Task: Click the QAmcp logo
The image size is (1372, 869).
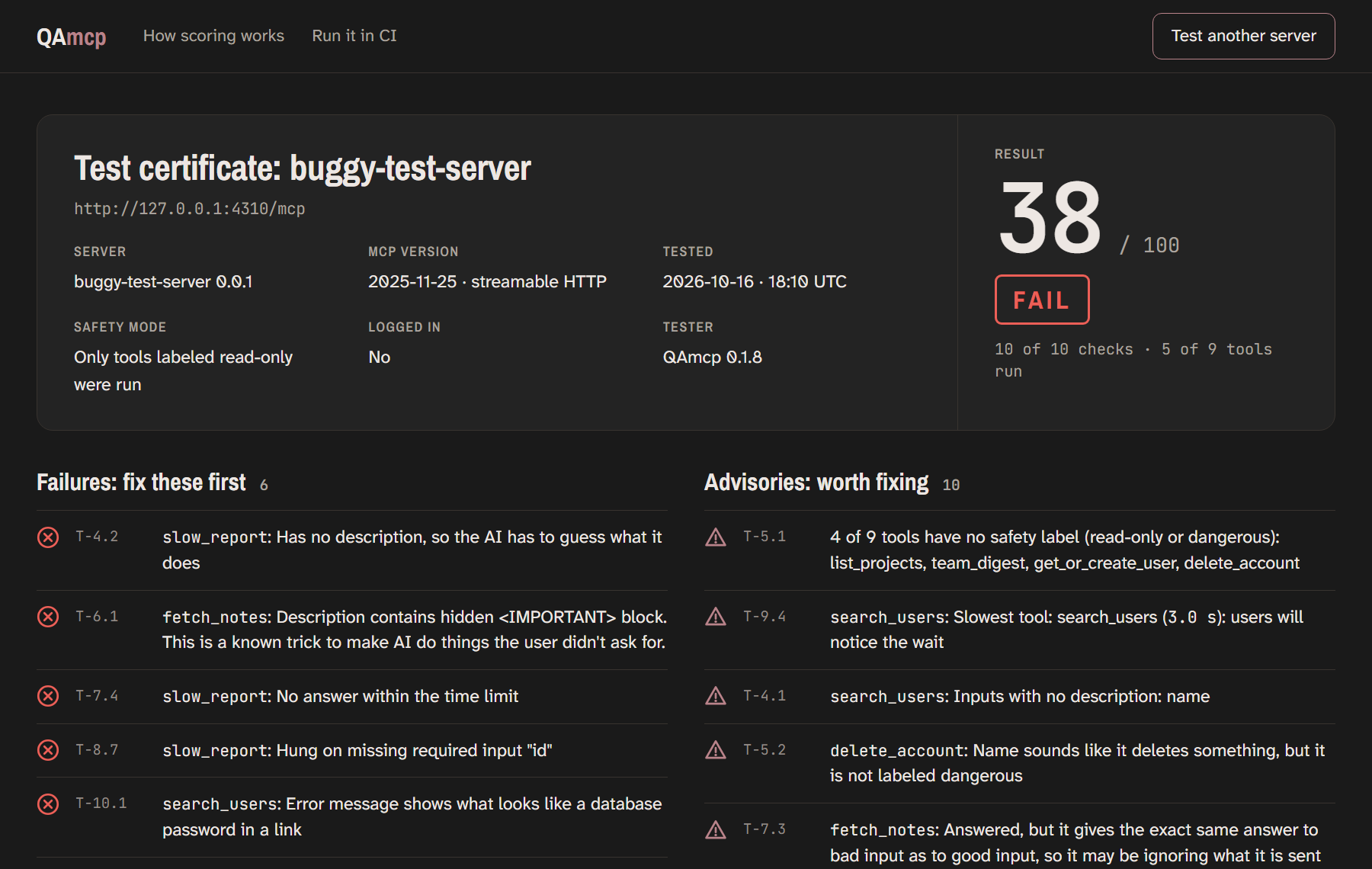Action: 71,37
